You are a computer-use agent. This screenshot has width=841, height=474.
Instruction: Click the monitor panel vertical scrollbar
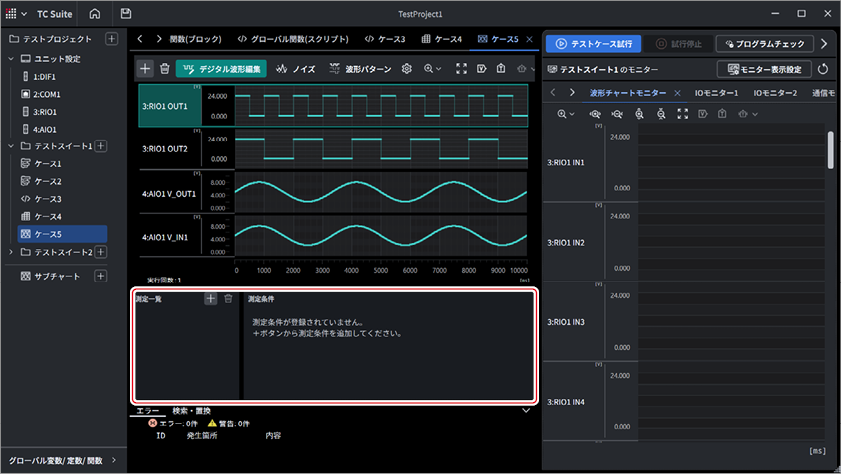pyautogui.click(x=830, y=151)
